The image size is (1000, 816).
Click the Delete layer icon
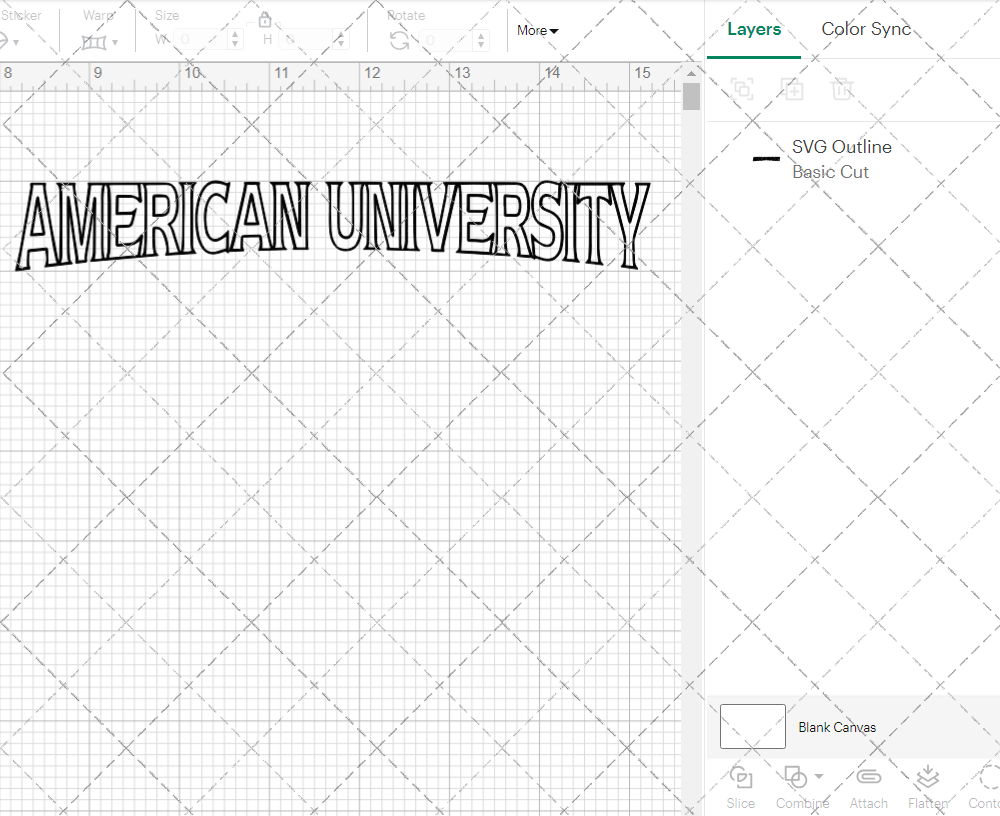coord(842,89)
